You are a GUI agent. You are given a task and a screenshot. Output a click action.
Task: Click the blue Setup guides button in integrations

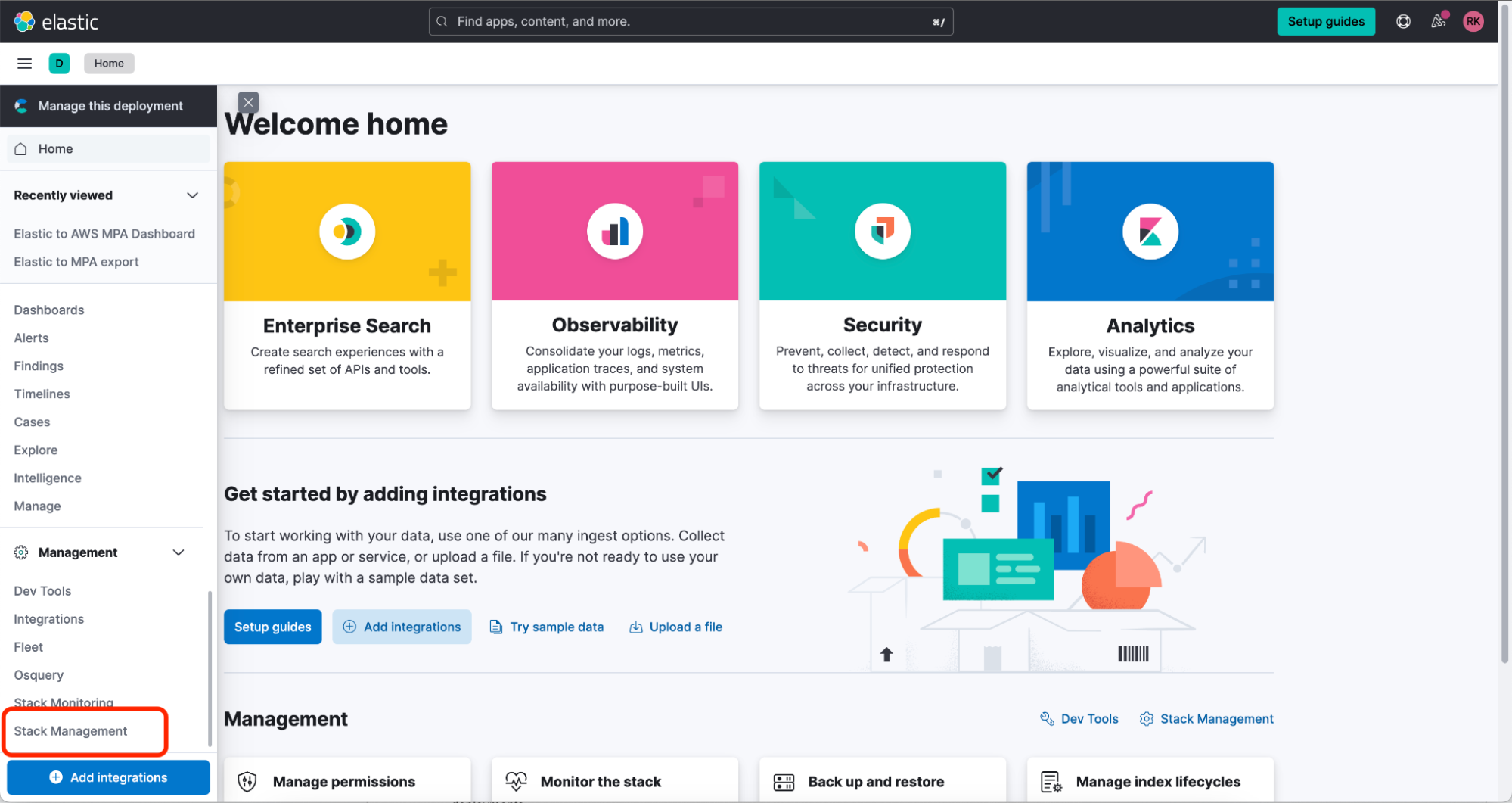[272, 627]
